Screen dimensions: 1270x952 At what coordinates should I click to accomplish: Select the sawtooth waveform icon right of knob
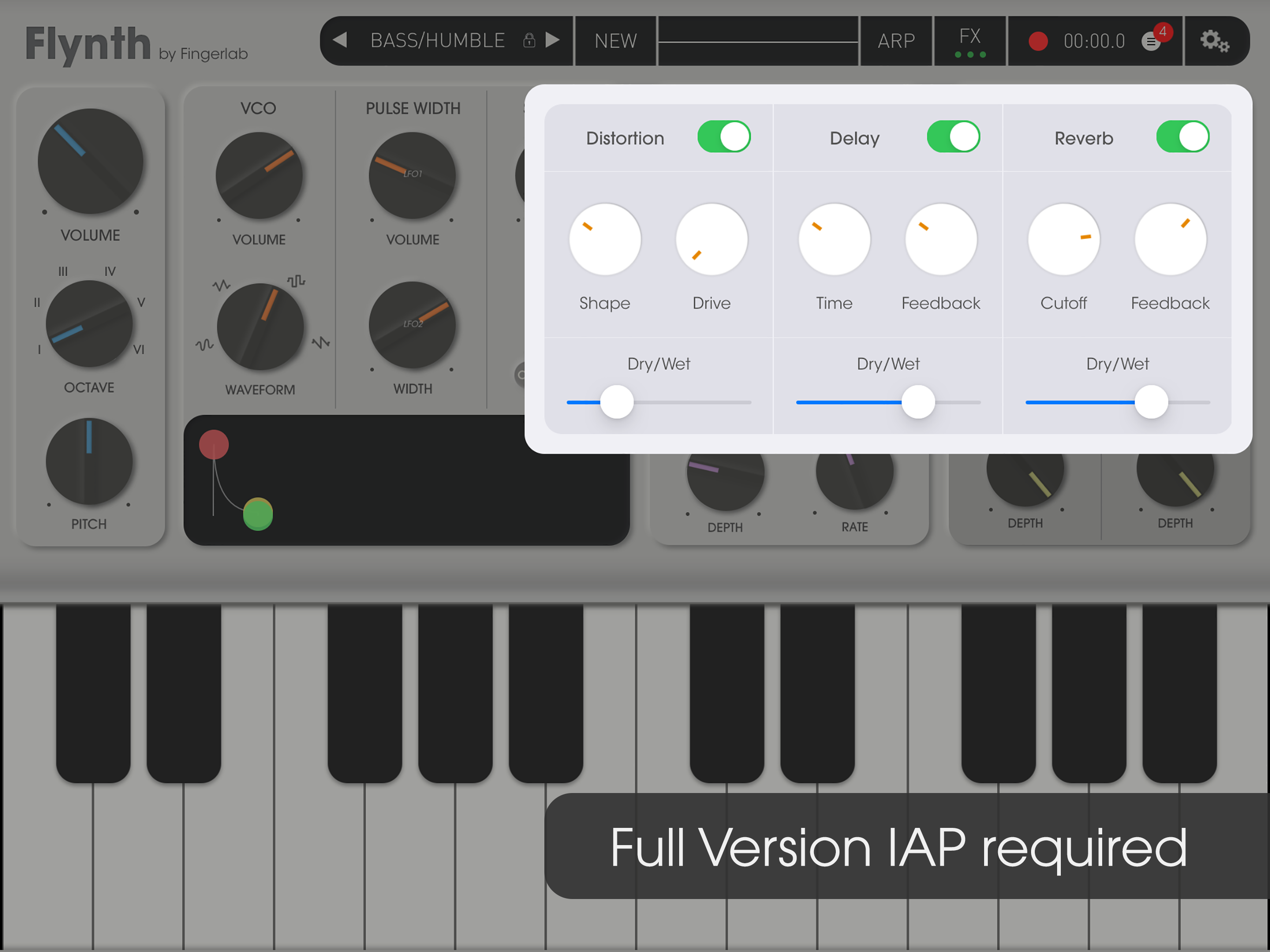[321, 343]
